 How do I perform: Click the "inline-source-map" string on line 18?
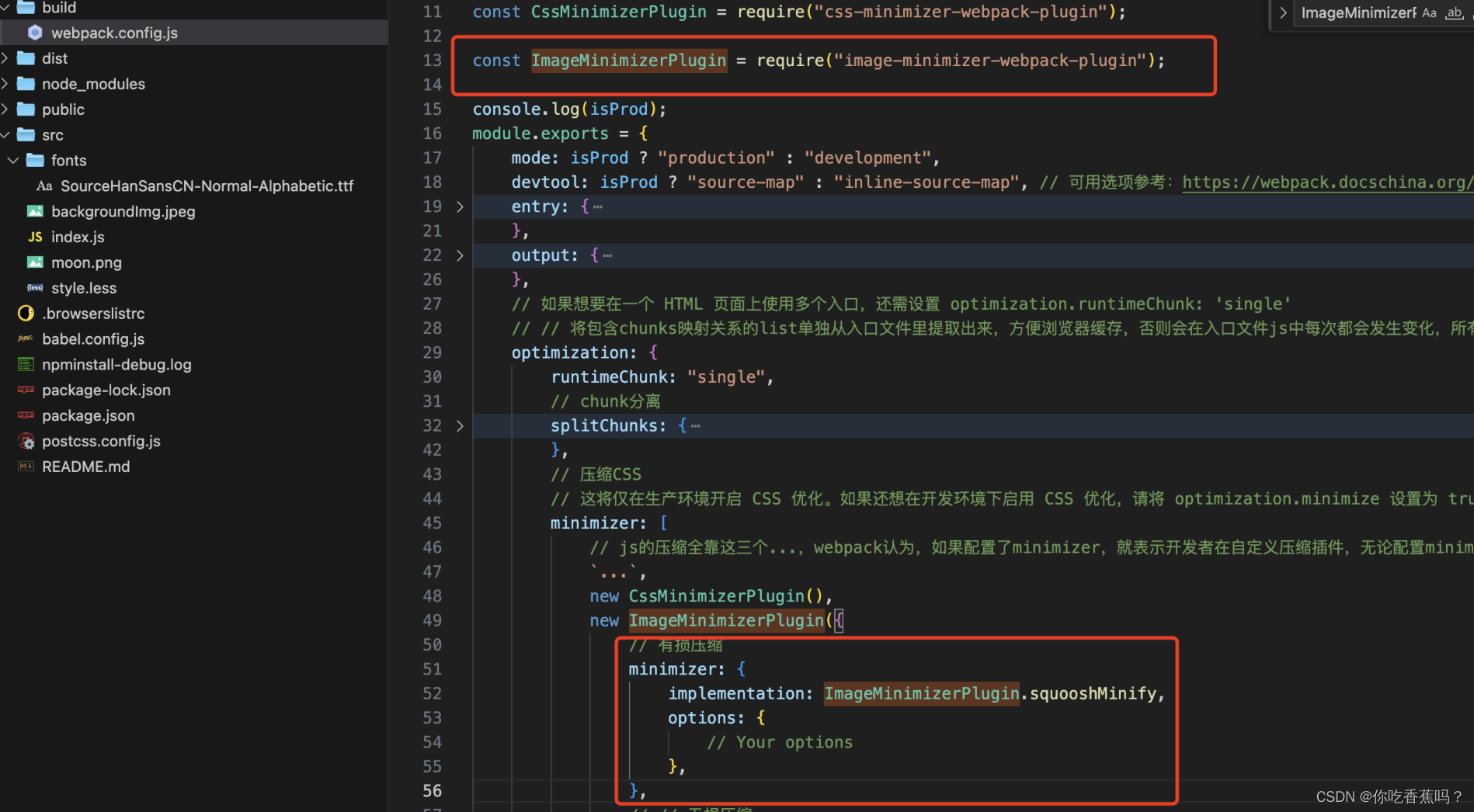(926, 182)
